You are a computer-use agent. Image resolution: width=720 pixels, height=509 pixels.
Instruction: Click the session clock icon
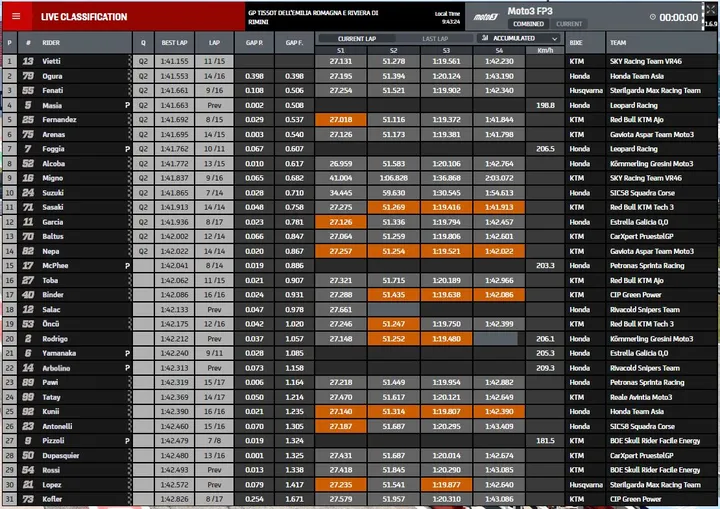pyautogui.click(x=652, y=17)
